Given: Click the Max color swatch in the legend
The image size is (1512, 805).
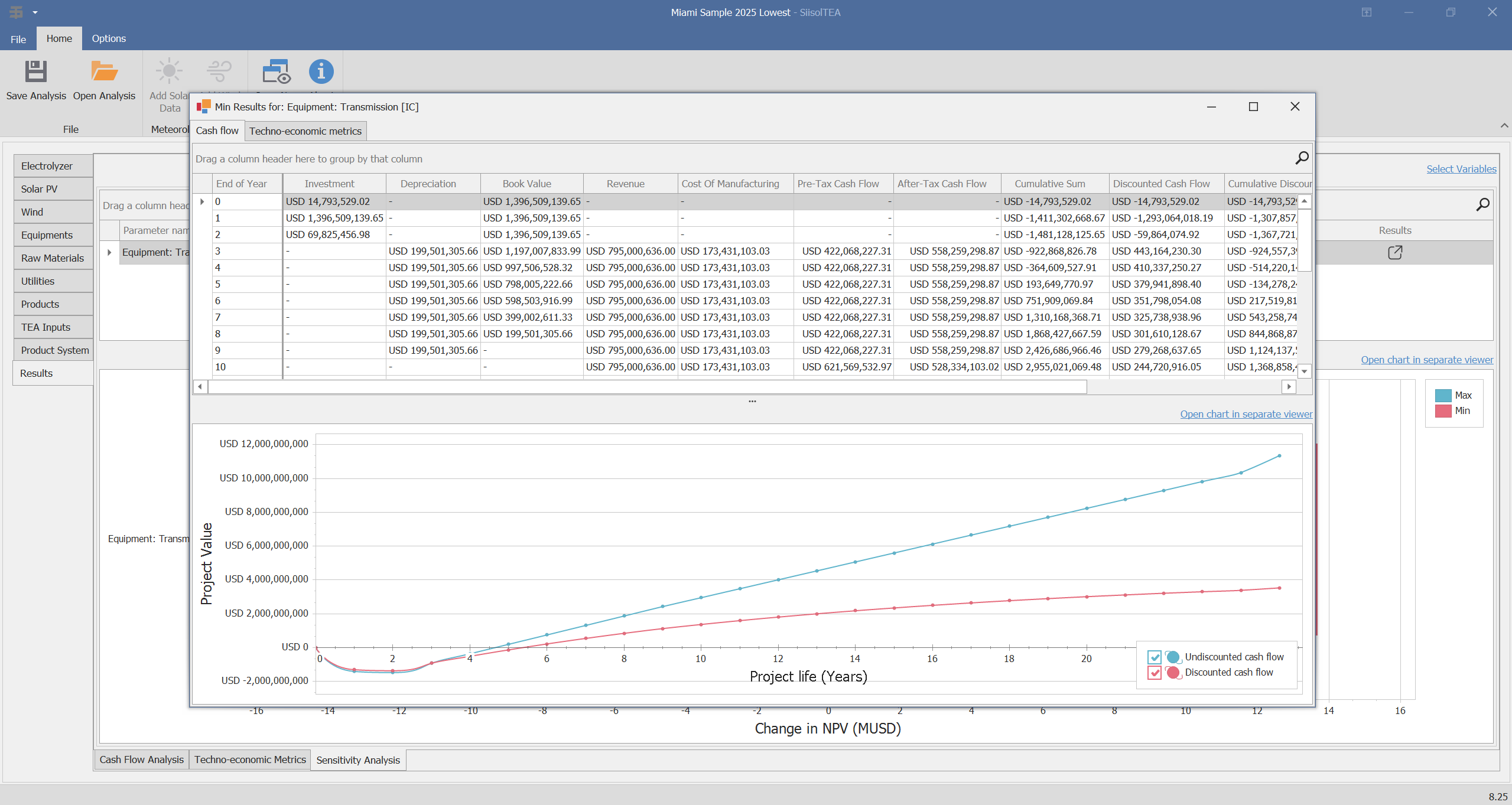Looking at the screenshot, I should [x=1443, y=395].
